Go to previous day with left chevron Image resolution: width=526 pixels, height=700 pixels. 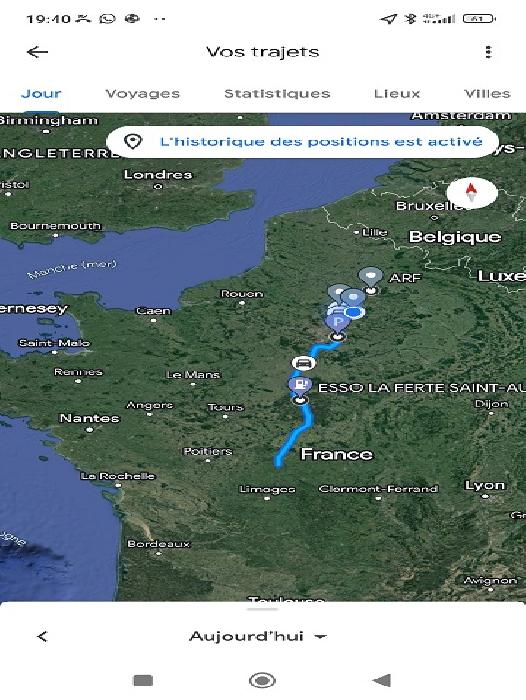pyautogui.click(x=42, y=637)
